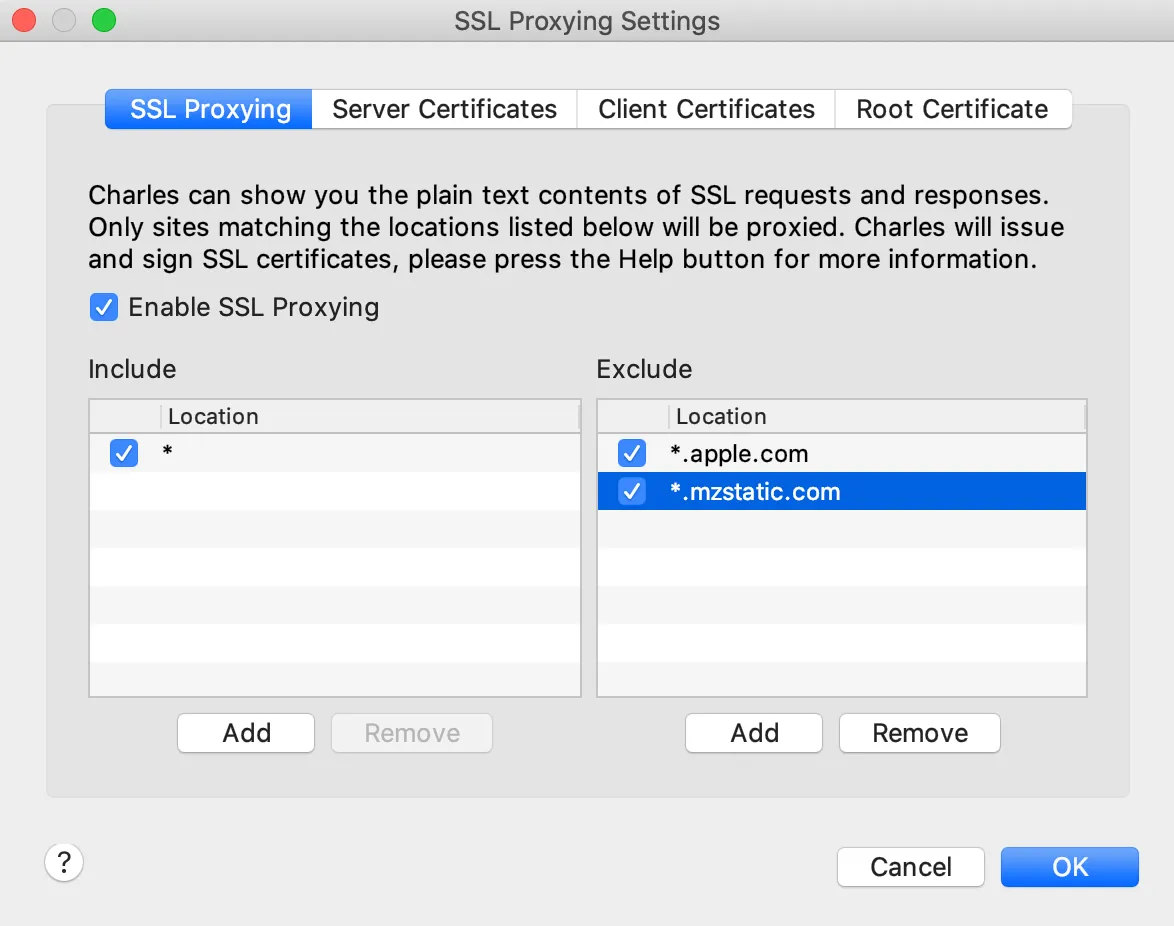Uncheck the *.apple.com exclude entry
The width and height of the screenshot is (1174, 926).
632,454
